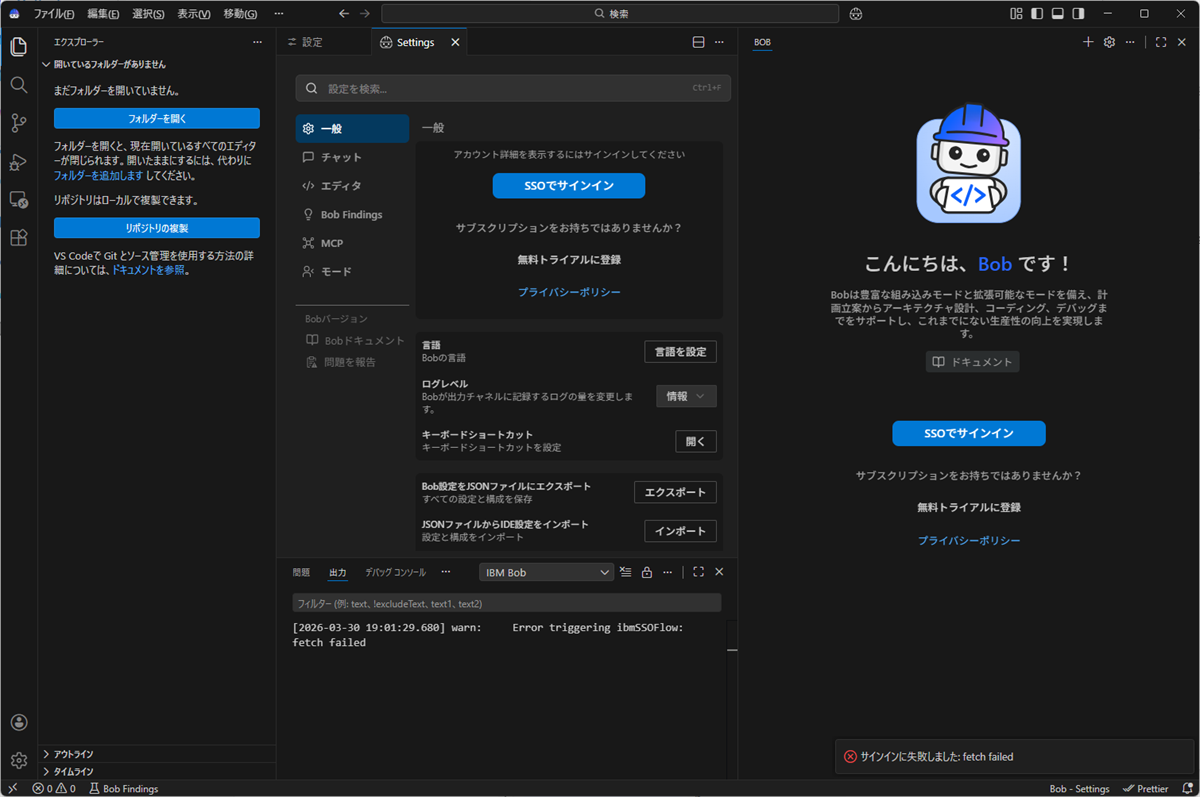This screenshot has width=1200, height=797.
Task: Toggle the bottom panel visibility
Action: click(x=1058, y=14)
